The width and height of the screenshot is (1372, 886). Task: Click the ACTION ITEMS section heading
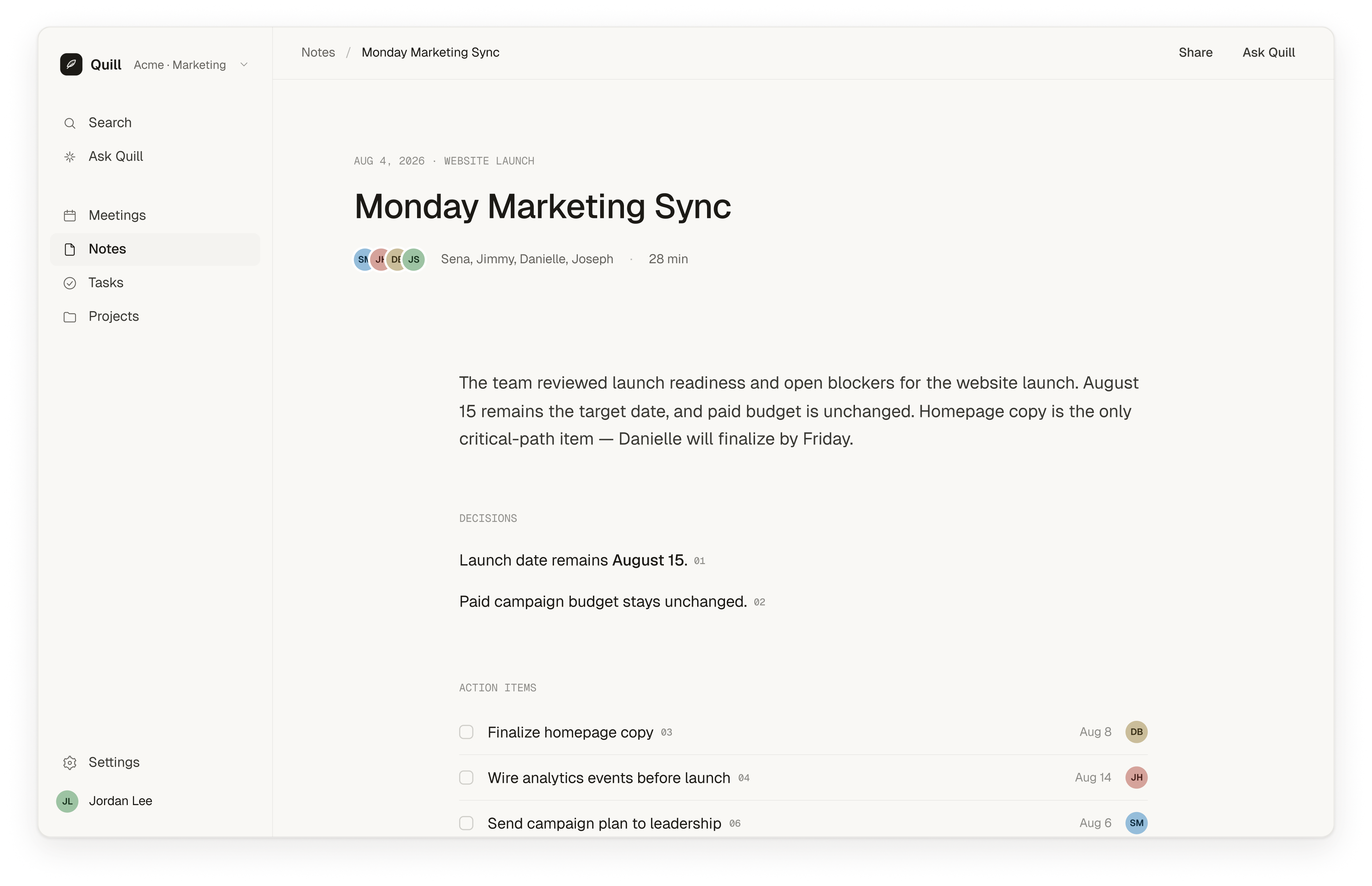click(x=498, y=688)
